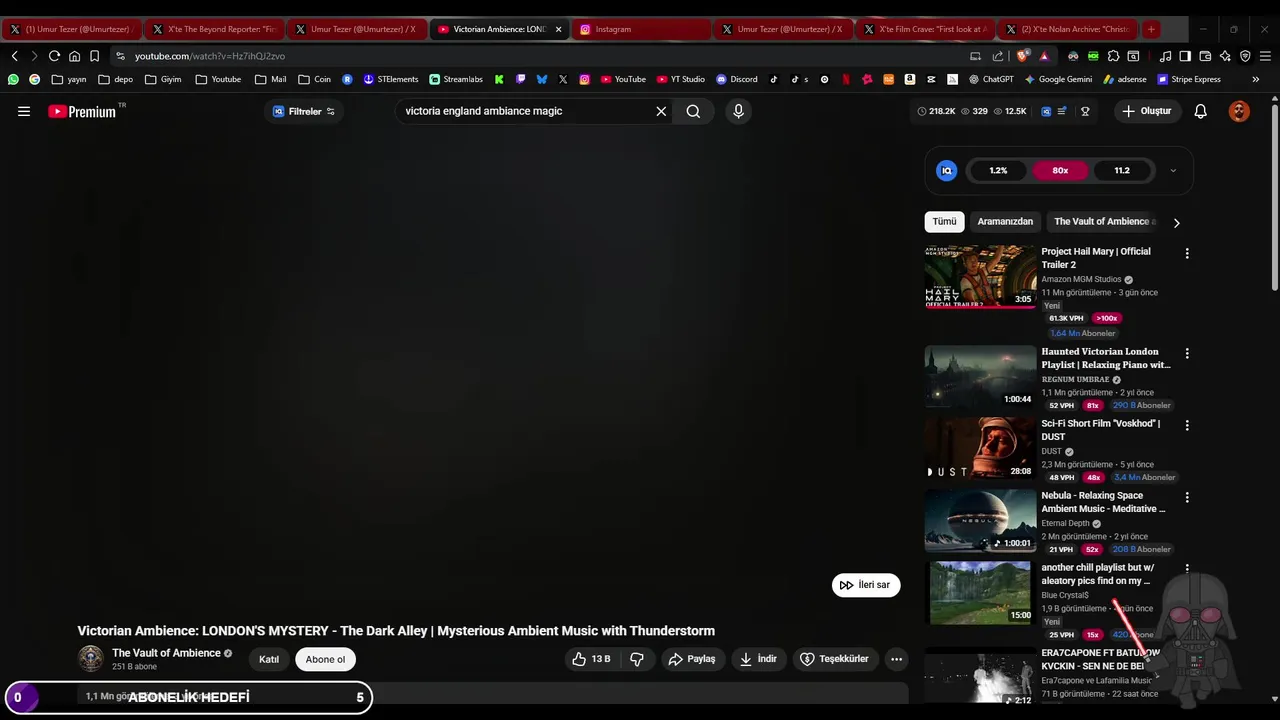Open options for Nebula Relaxing Space video
Screen dimensions: 1280x720
click(1187, 498)
